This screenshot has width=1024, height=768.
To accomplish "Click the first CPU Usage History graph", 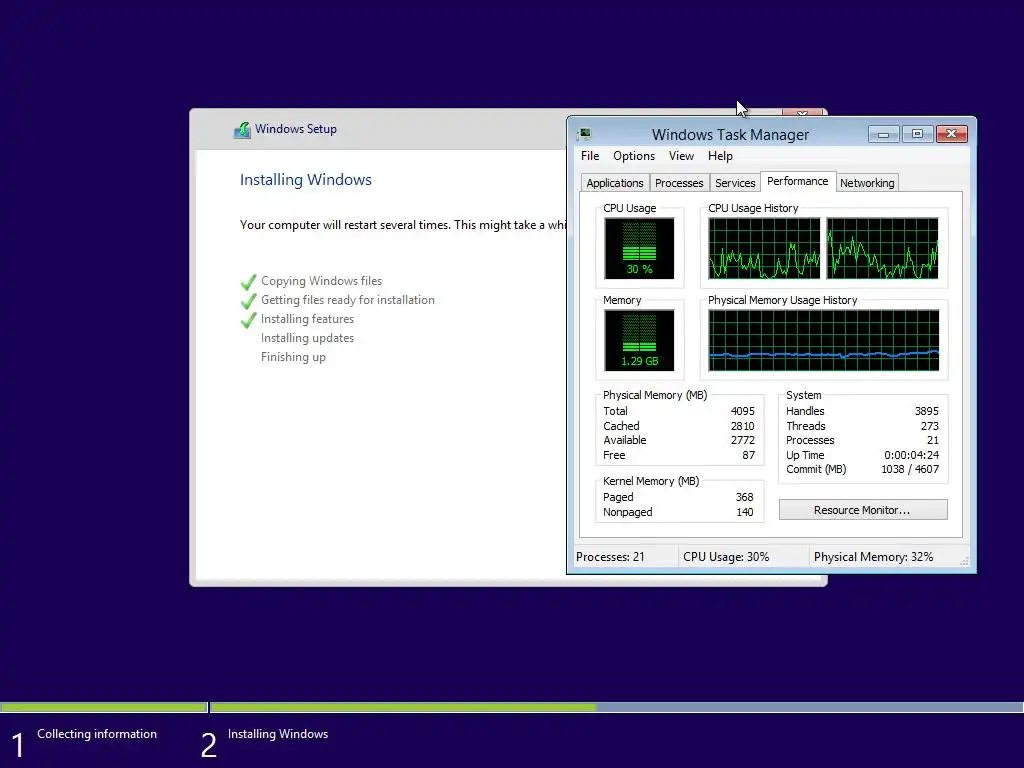I will pyautogui.click(x=764, y=248).
